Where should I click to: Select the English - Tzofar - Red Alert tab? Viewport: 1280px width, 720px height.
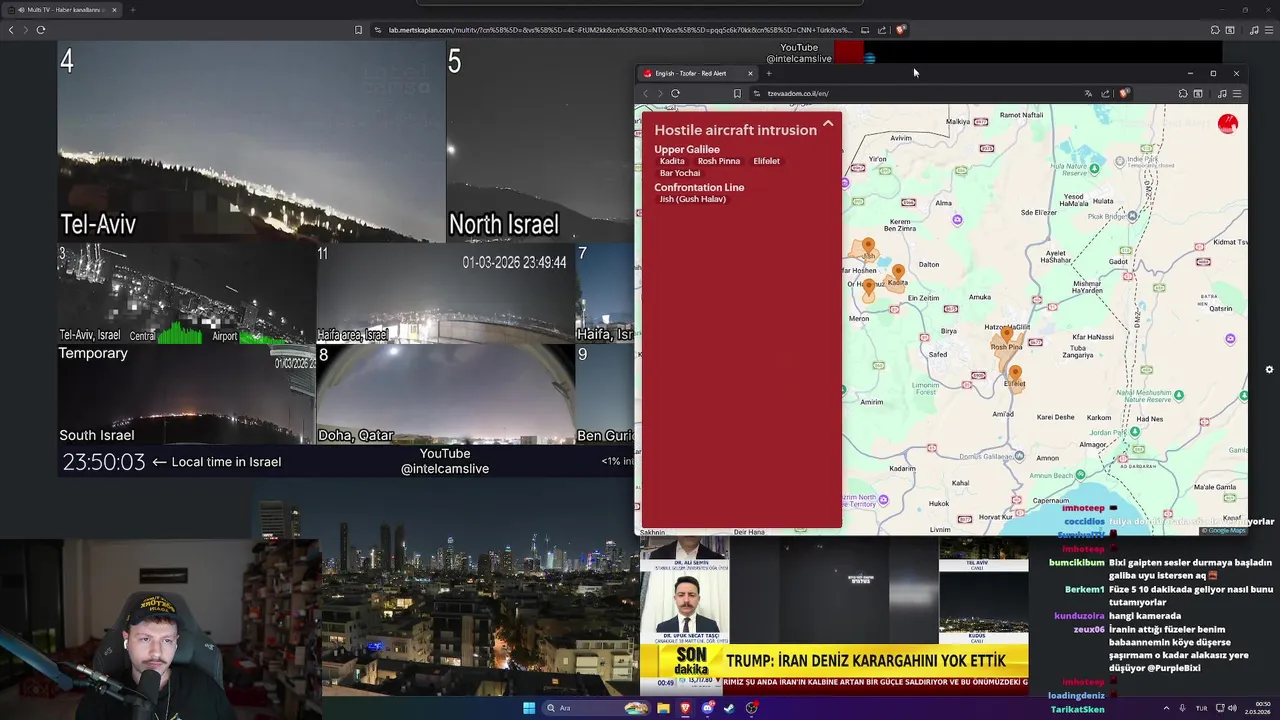(697, 73)
